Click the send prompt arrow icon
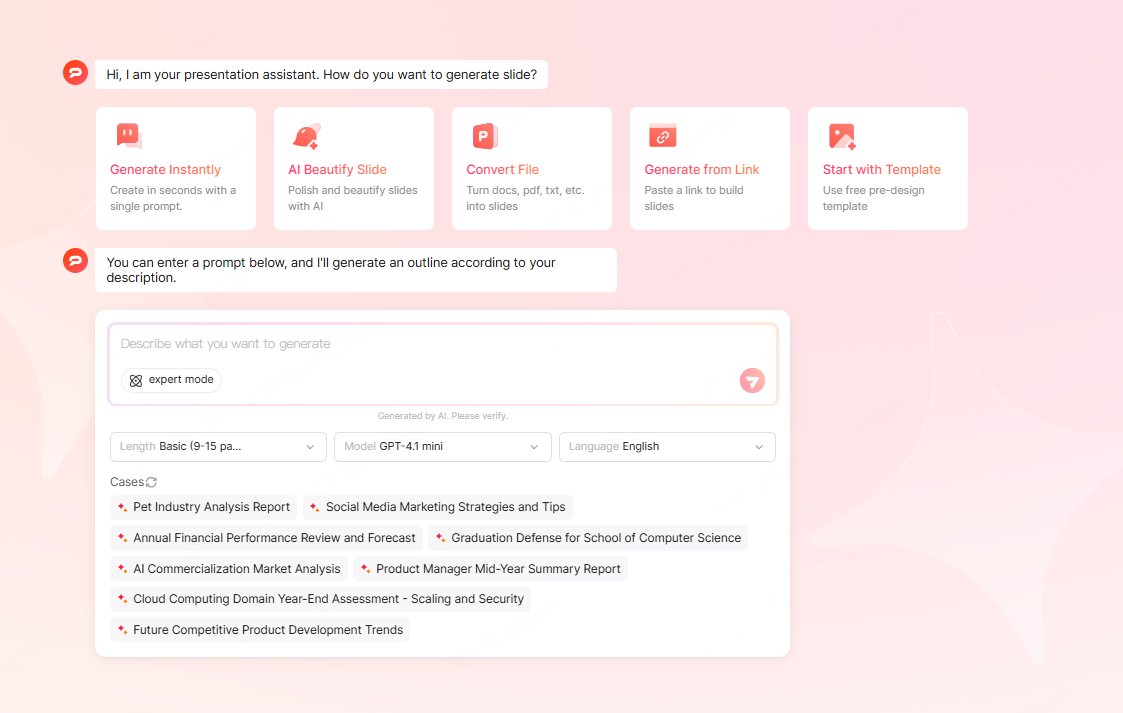Screen dimensions: 1123x713 point(752,380)
